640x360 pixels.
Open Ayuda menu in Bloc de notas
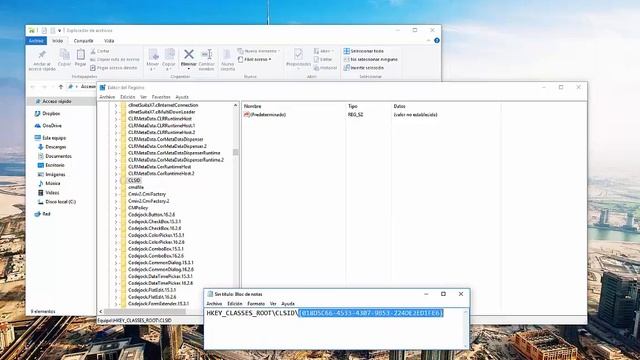(x=288, y=304)
